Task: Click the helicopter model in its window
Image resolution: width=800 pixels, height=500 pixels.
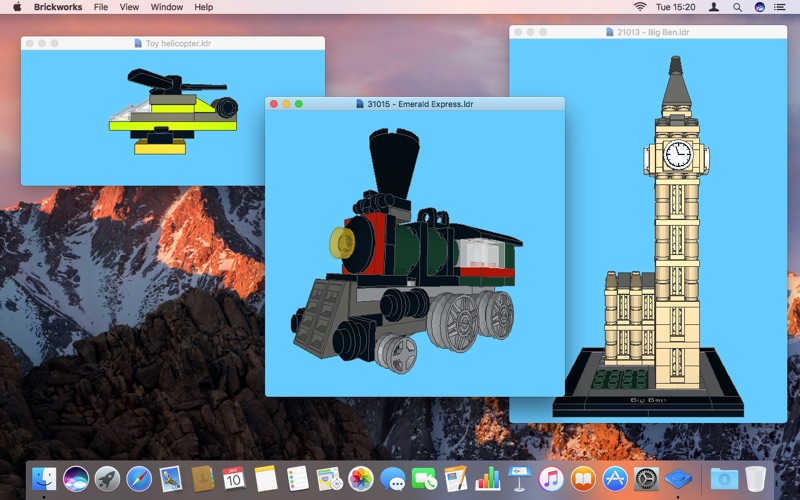Action: [x=173, y=112]
